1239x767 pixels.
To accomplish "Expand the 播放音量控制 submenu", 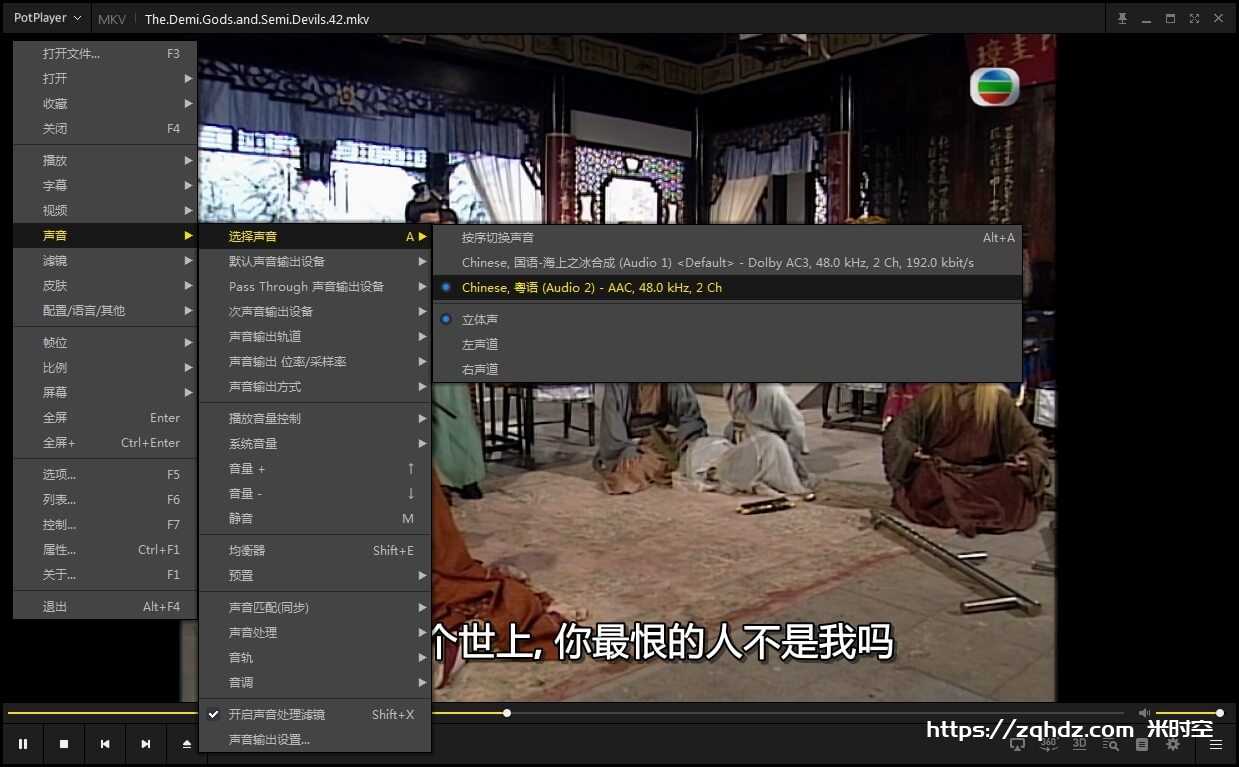I will tap(315, 418).
